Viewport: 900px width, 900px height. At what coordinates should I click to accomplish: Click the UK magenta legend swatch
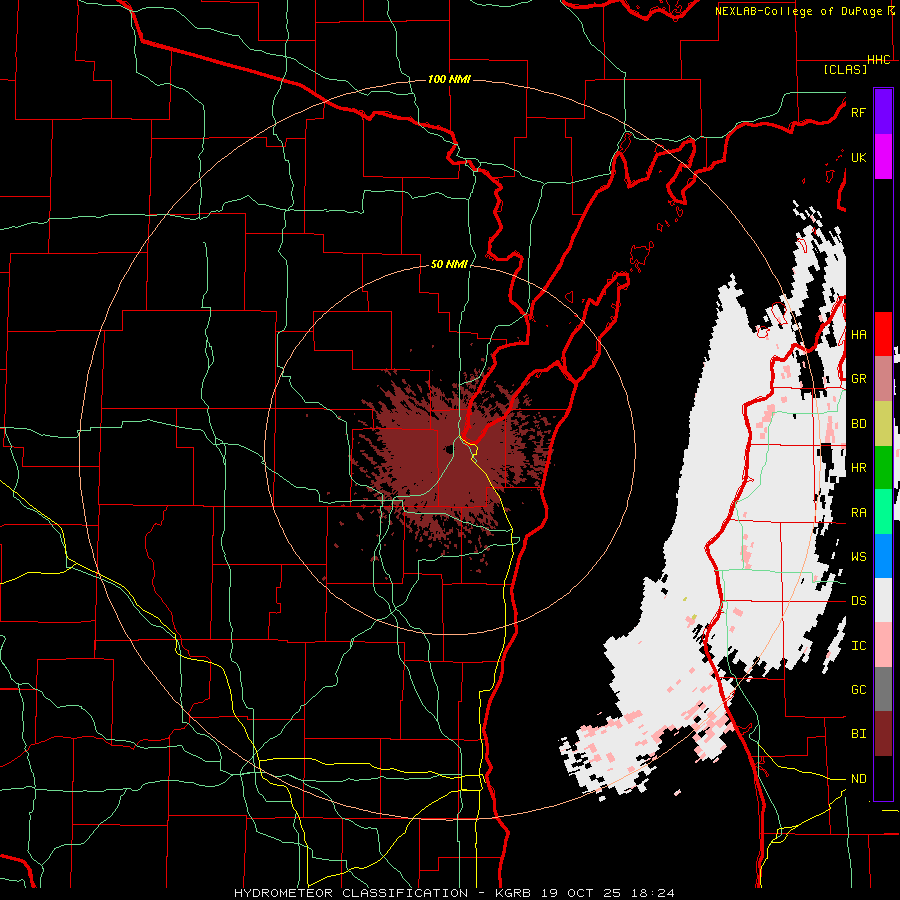tap(883, 157)
